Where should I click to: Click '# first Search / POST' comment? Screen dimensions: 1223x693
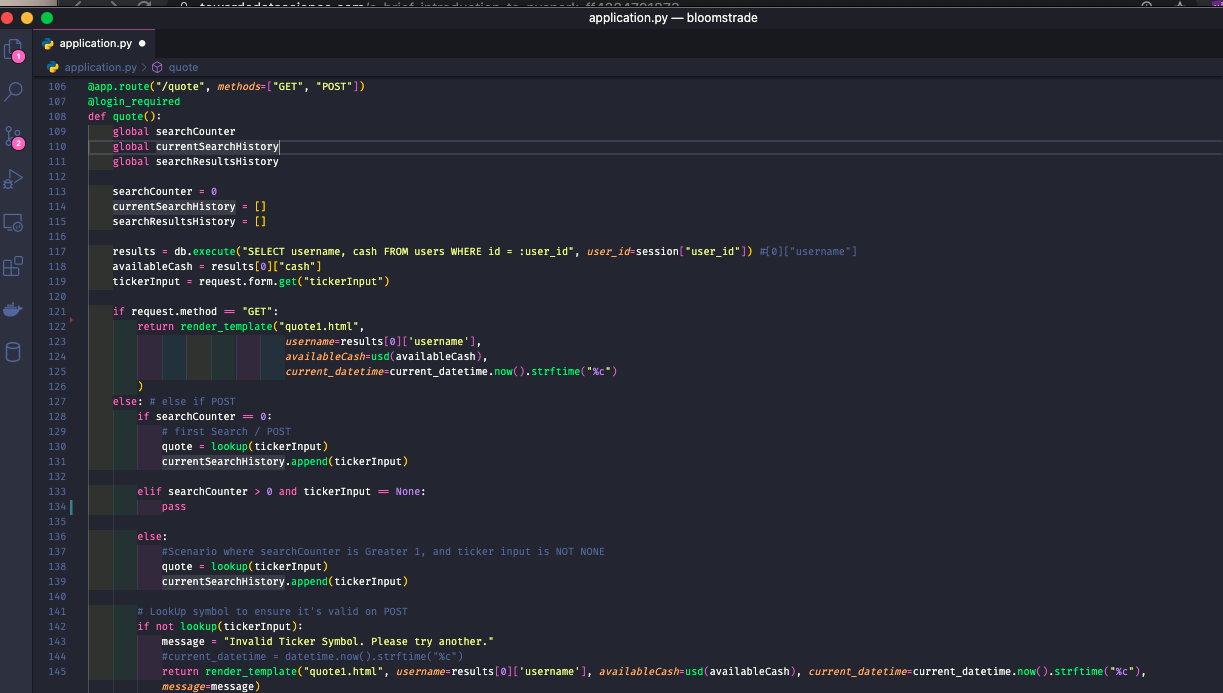(226, 432)
